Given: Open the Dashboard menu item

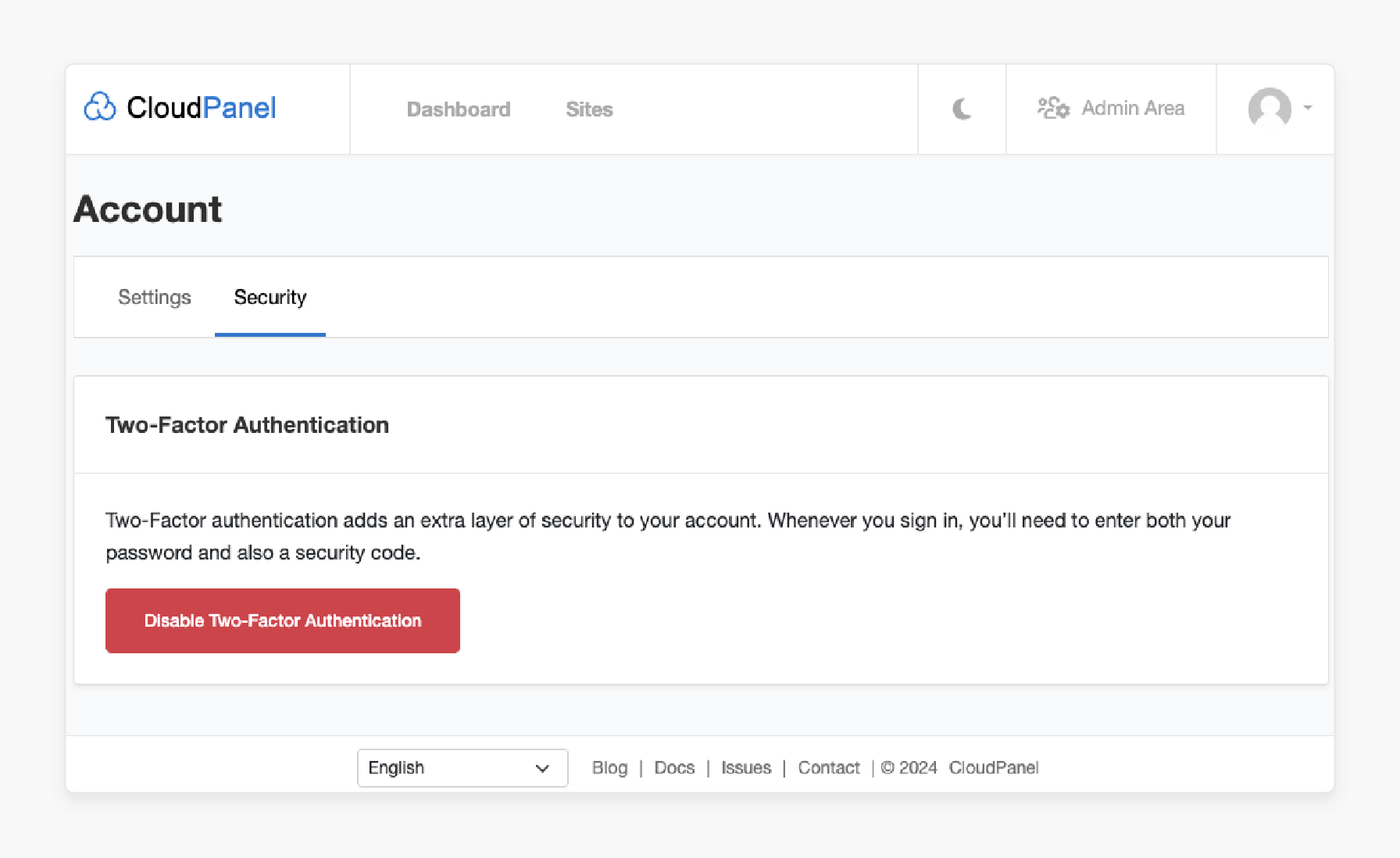Looking at the screenshot, I should point(459,109).
